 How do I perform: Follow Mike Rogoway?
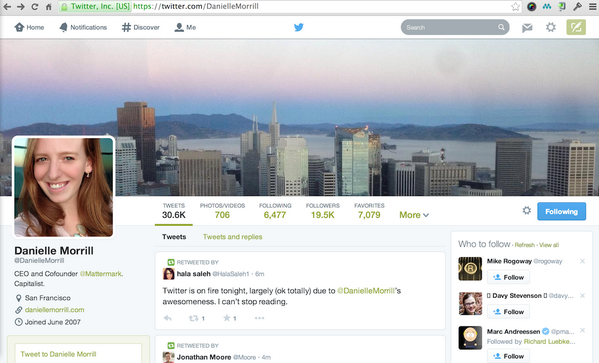508,277
